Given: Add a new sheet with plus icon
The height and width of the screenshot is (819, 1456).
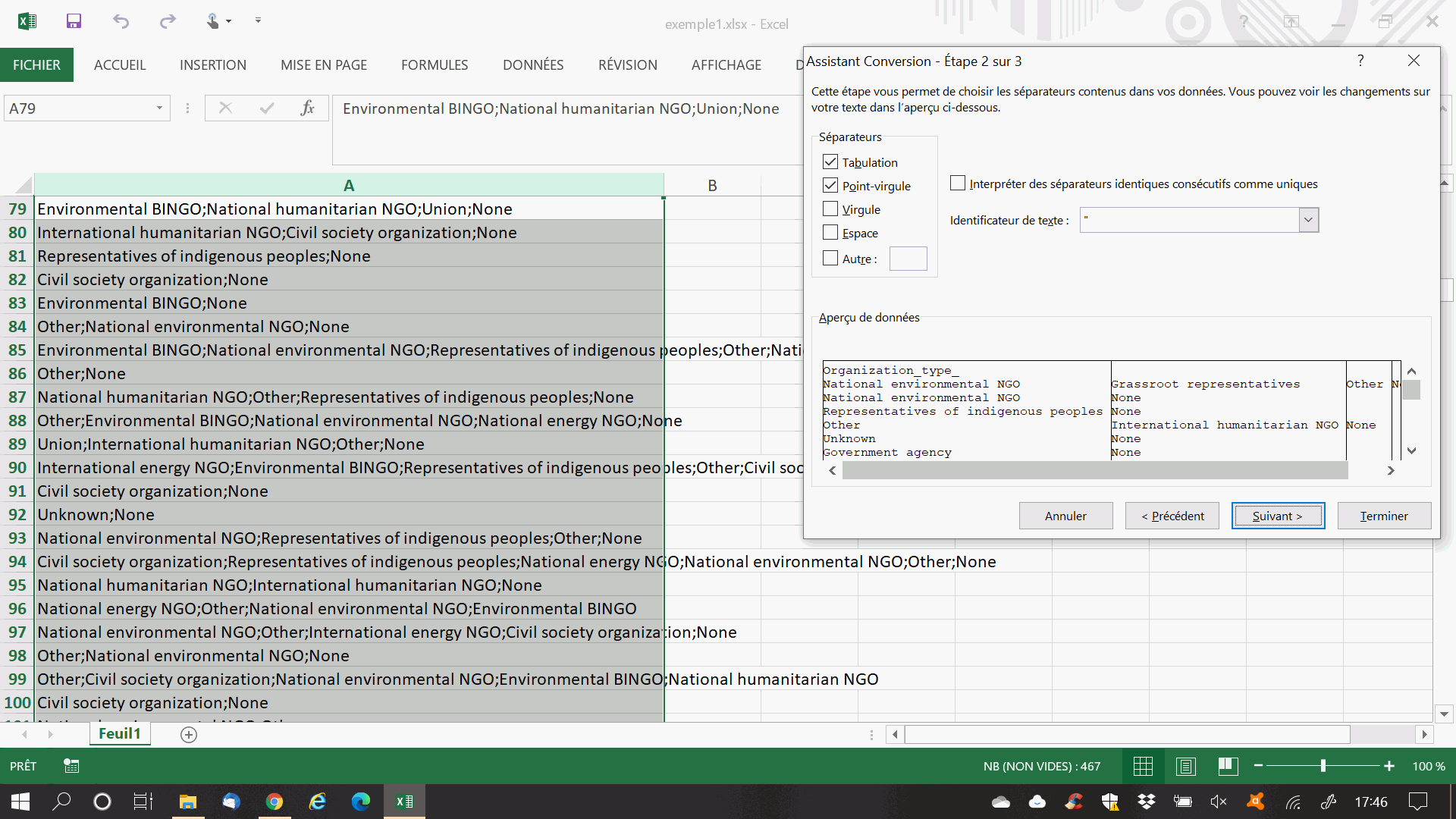Looking at the screenshot, I should coord(189,734).
